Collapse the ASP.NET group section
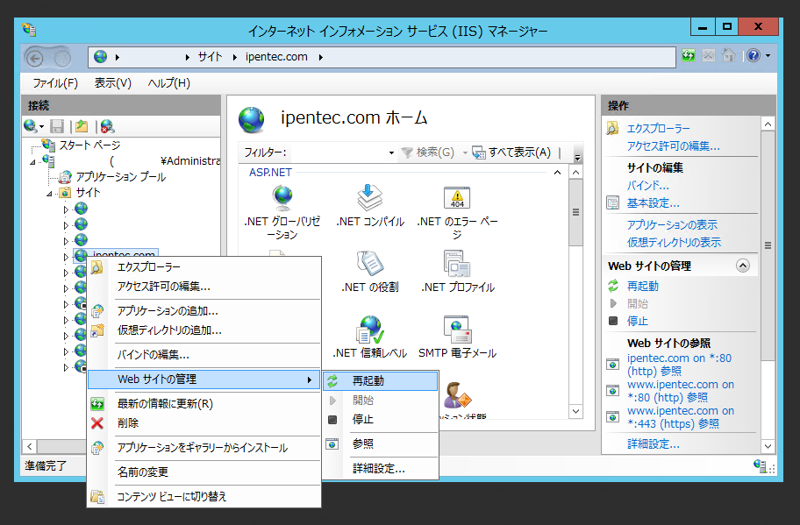Viewport: 800px width, 525px height. tap(557, 172)
